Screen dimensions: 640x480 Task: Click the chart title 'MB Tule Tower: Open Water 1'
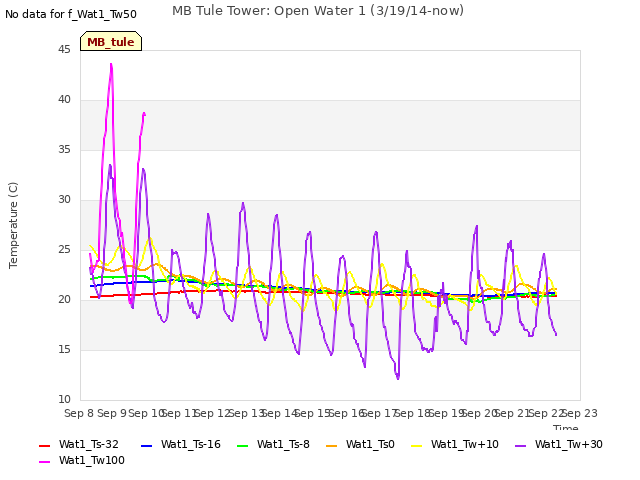click(x=269, y=11)
